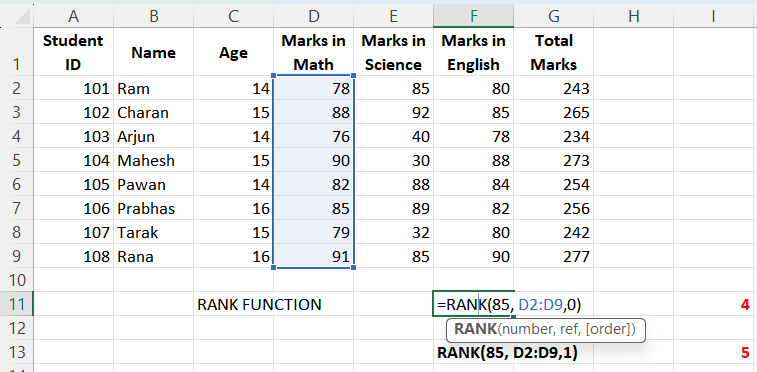Select column H header

(633, 16)
